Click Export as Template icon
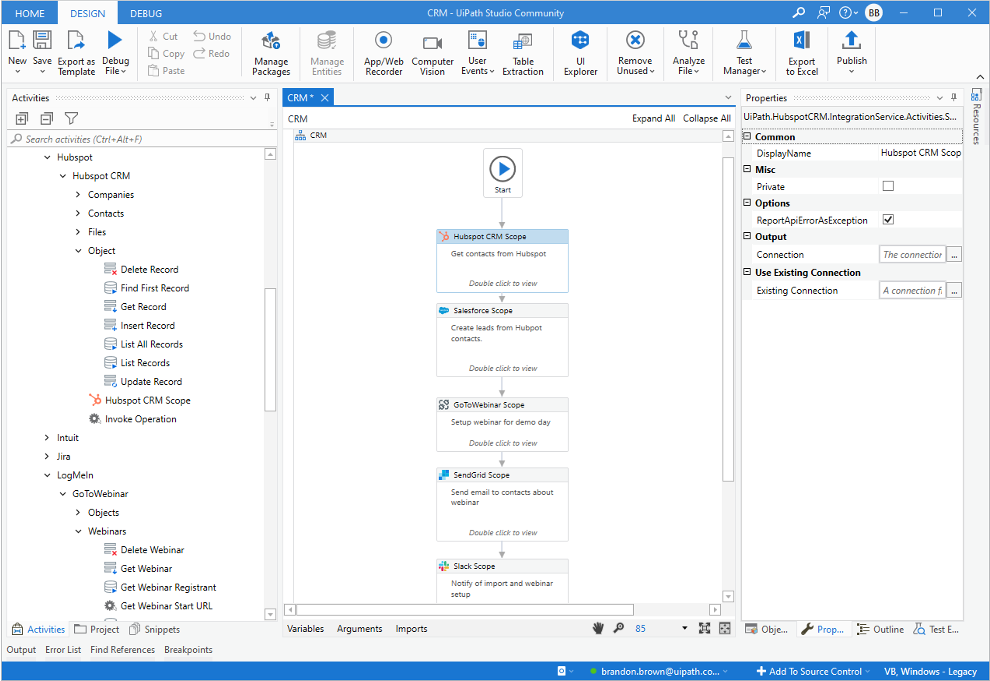 click(x=76, y=40)
